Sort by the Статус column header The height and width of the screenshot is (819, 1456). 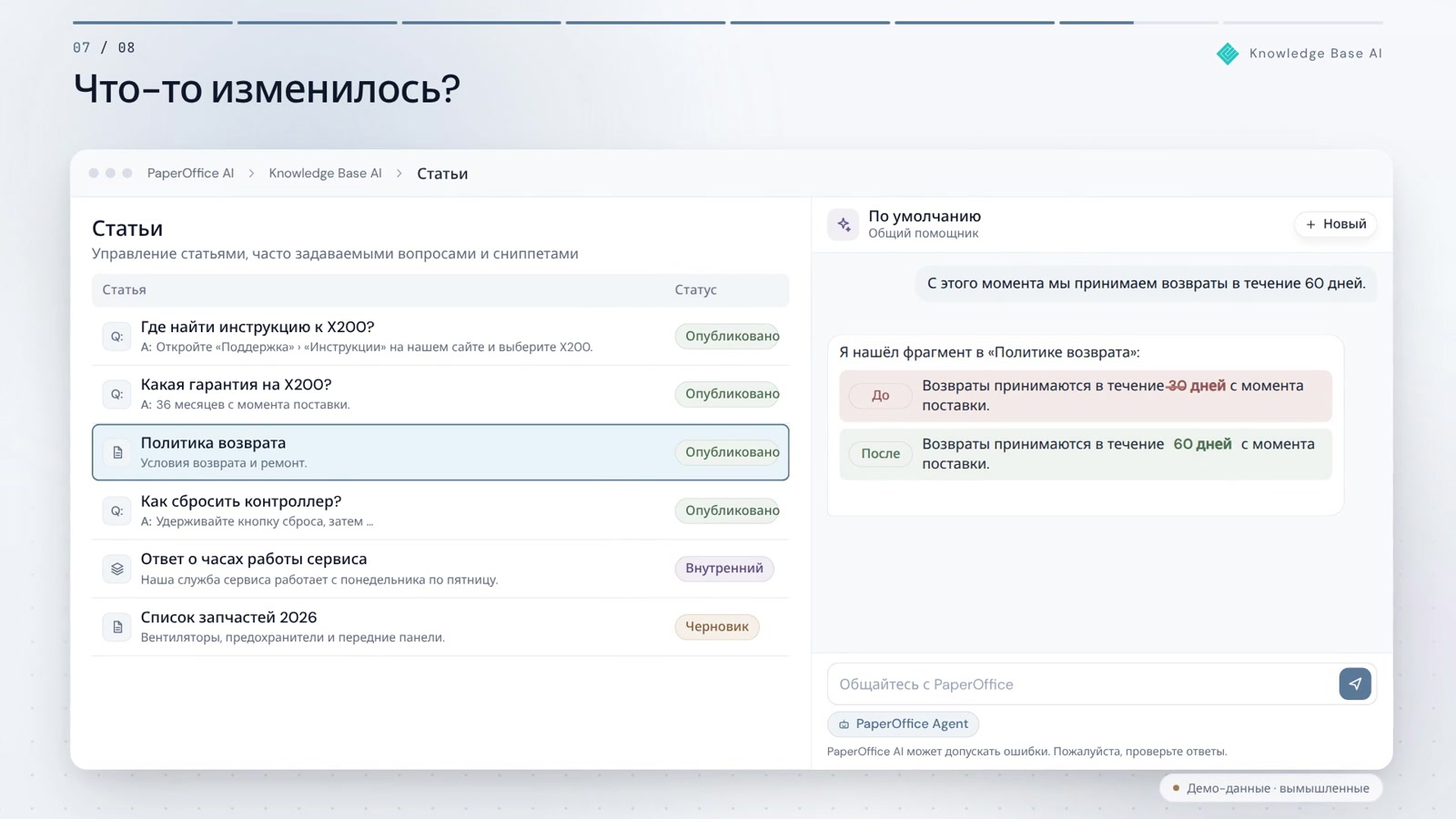695,289
